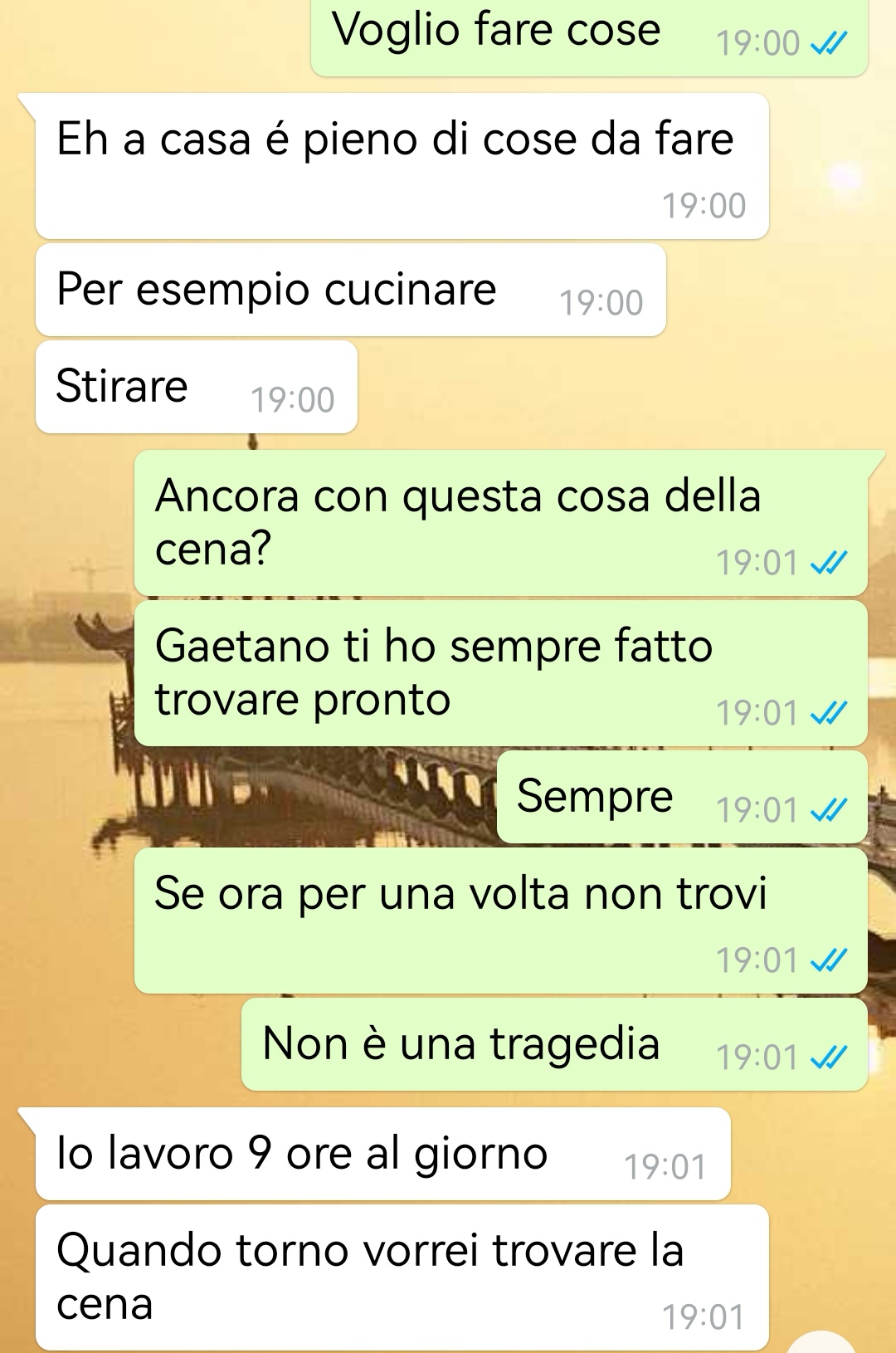Tap the 'Voglio fare cose' message
Screen dimensions: 896x1353
pyautogui.click(x=589, y=37)
